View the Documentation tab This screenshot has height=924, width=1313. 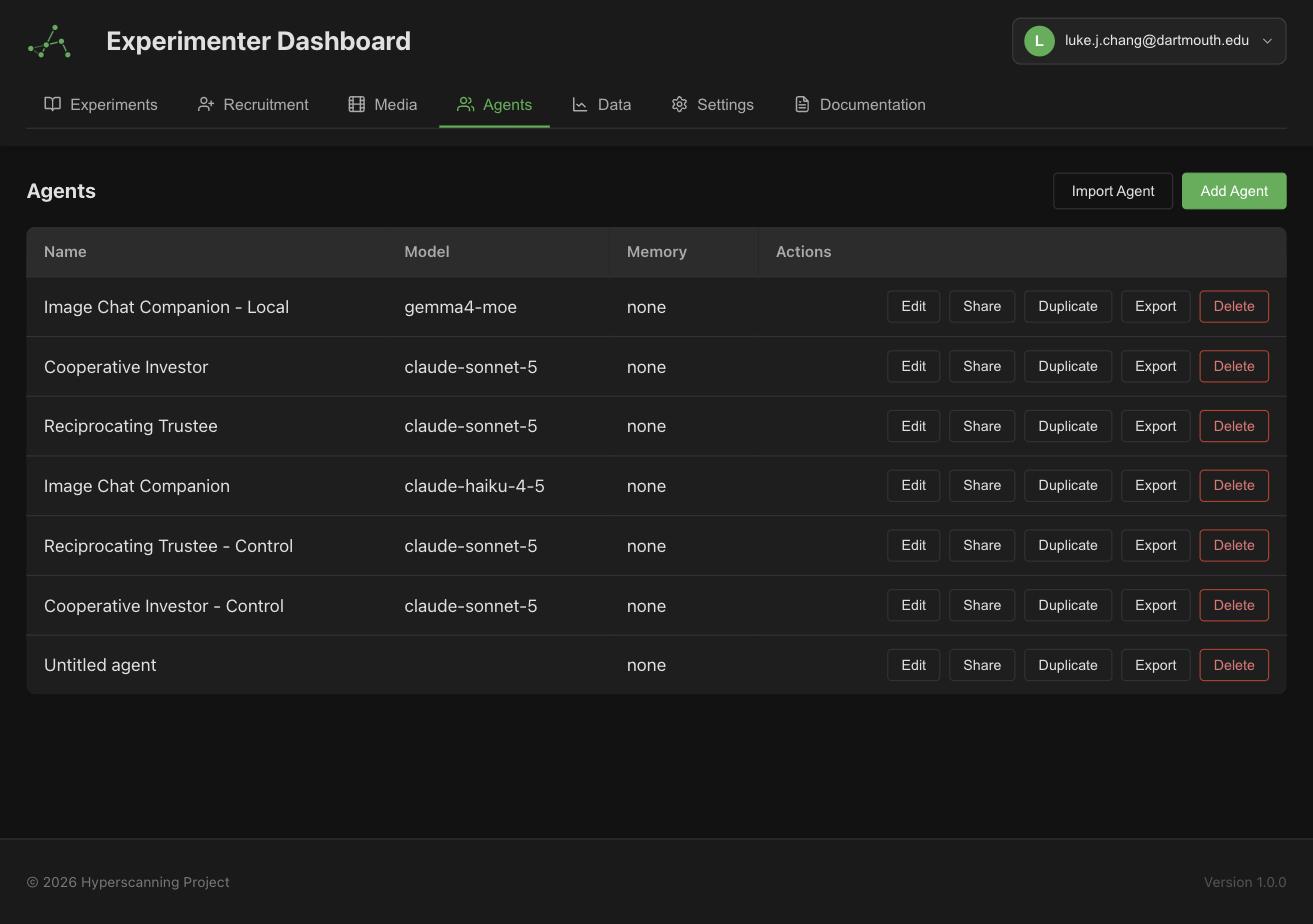pos(860,104)
